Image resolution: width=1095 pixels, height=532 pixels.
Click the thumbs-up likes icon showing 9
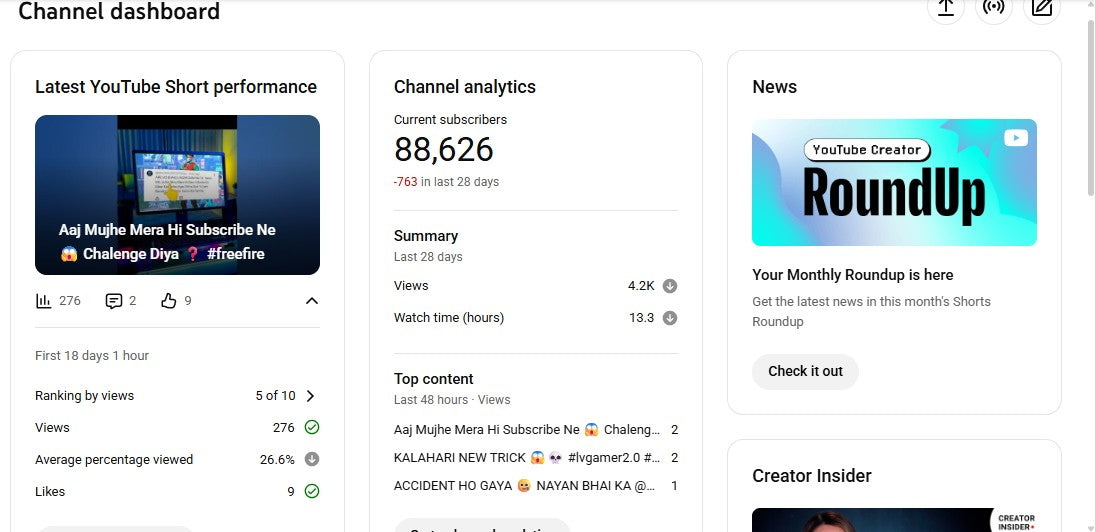coord(168,301)
